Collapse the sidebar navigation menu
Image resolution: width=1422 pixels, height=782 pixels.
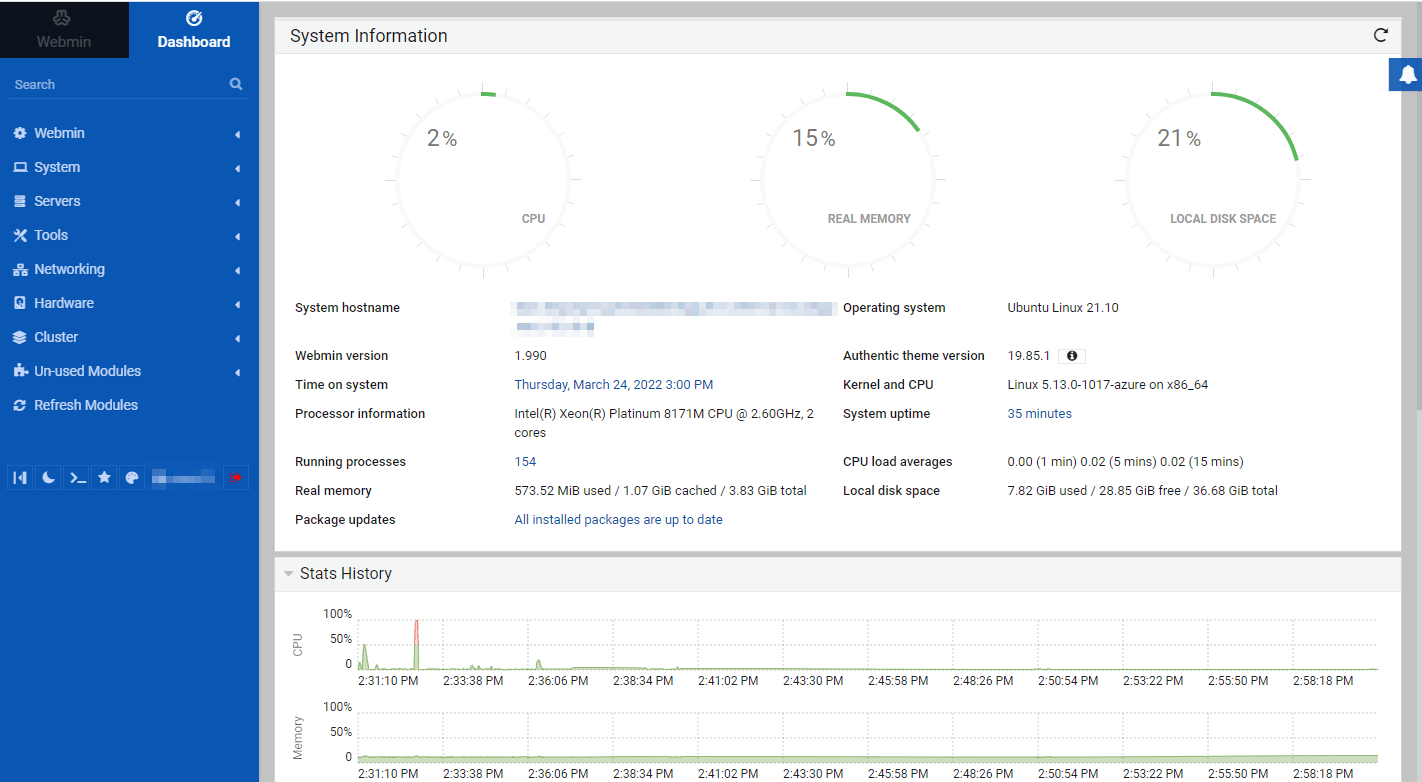tap(20, 478)
